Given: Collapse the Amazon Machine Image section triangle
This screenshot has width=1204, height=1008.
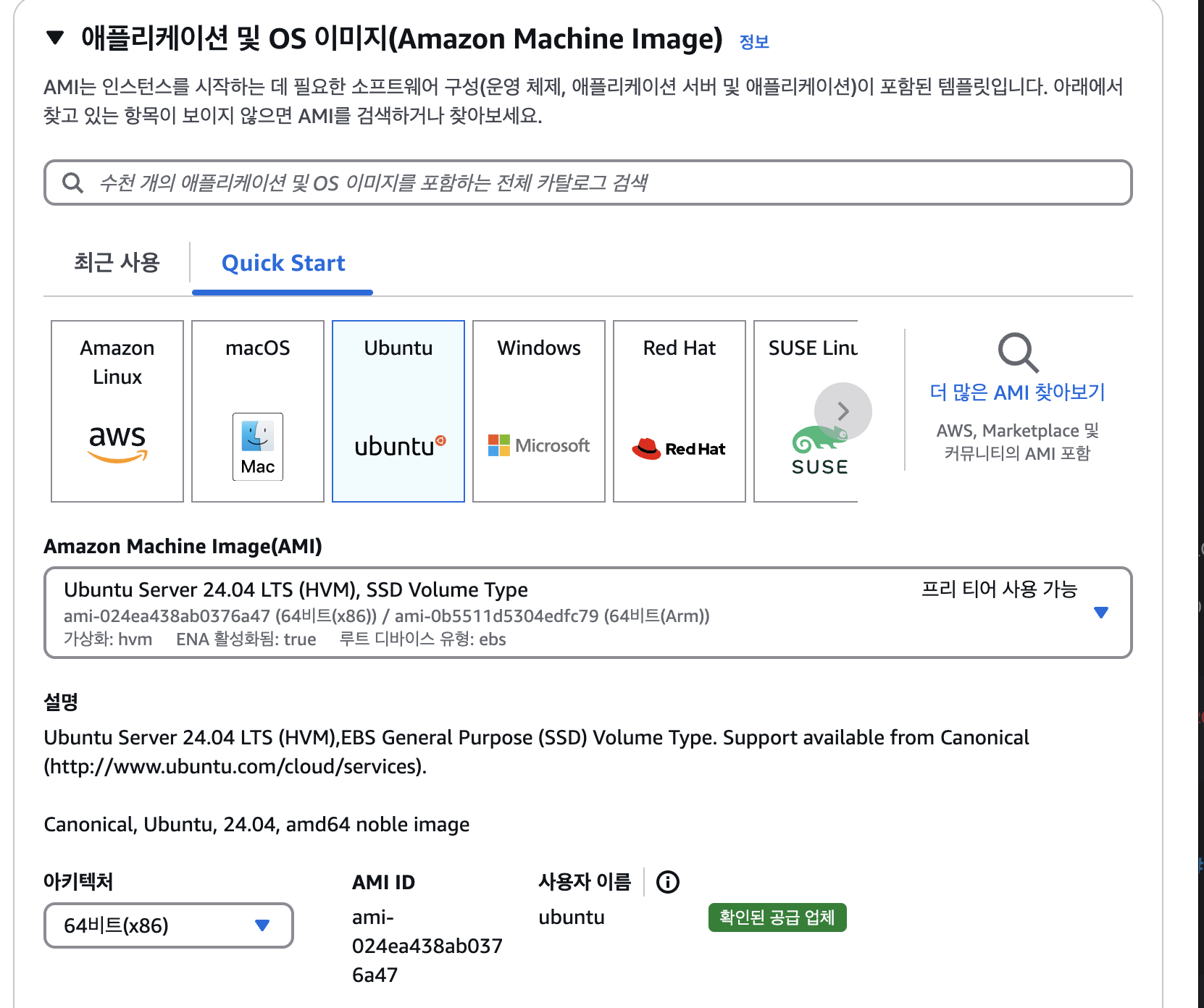Looking at the screenshot, I should pyautogui.click(x=55, y=38).
